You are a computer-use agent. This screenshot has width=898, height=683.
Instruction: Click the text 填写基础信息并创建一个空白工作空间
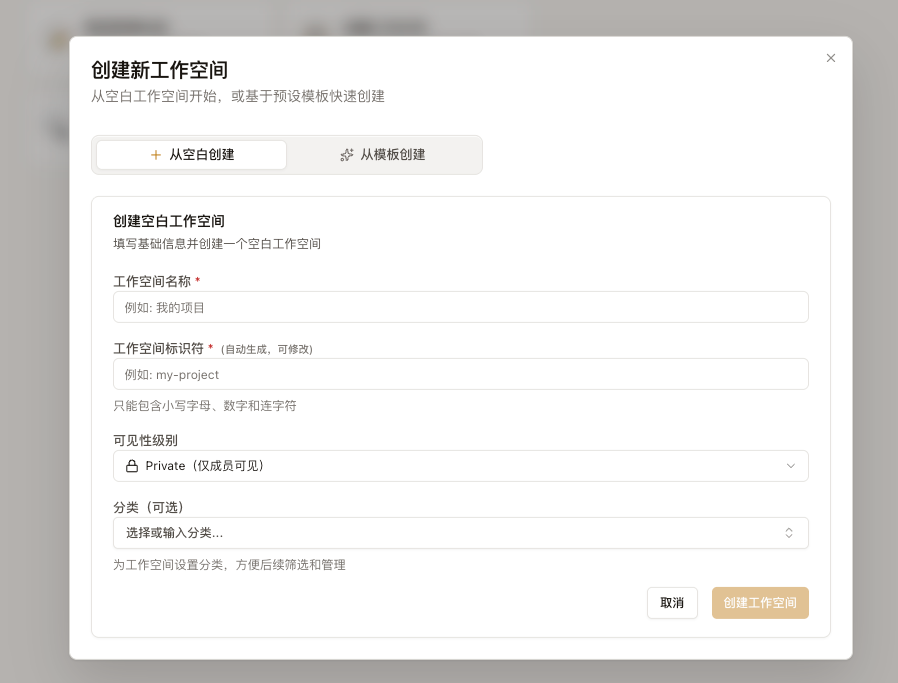(217, 244)
